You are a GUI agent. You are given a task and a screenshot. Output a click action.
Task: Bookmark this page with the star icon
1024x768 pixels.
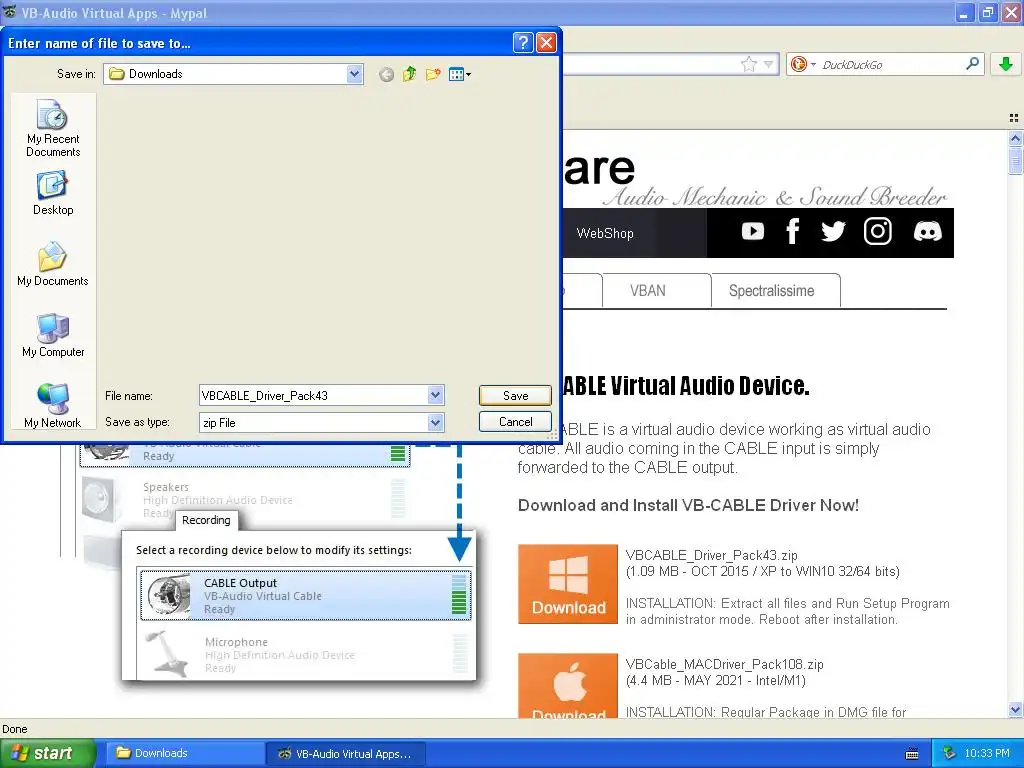click(x=748, y=64)
